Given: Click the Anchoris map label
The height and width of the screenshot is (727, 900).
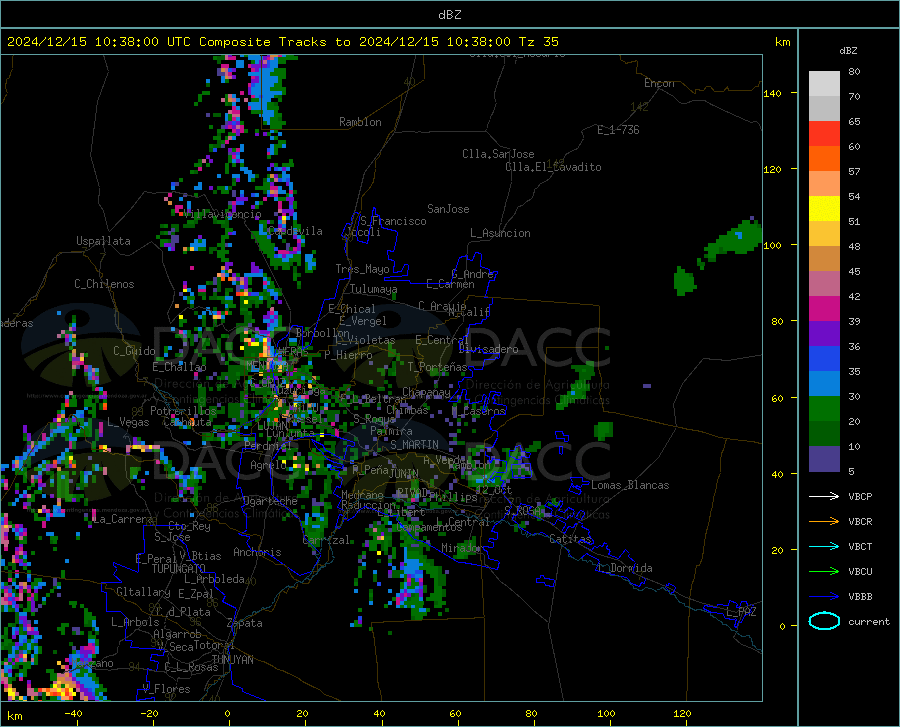Looking at the screenshot, I should [x=257, y=552].
